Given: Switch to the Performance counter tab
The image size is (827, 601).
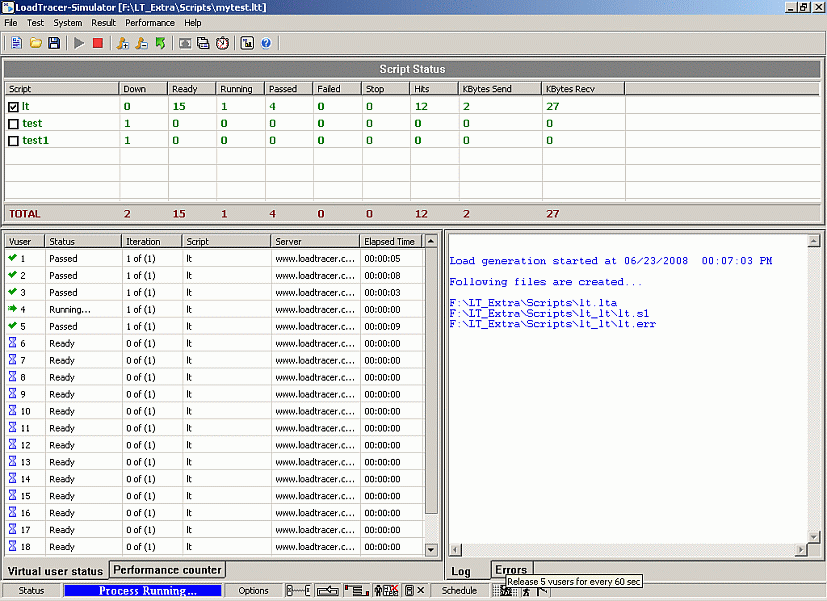Looking at the screenshot, I should (167, 570).
